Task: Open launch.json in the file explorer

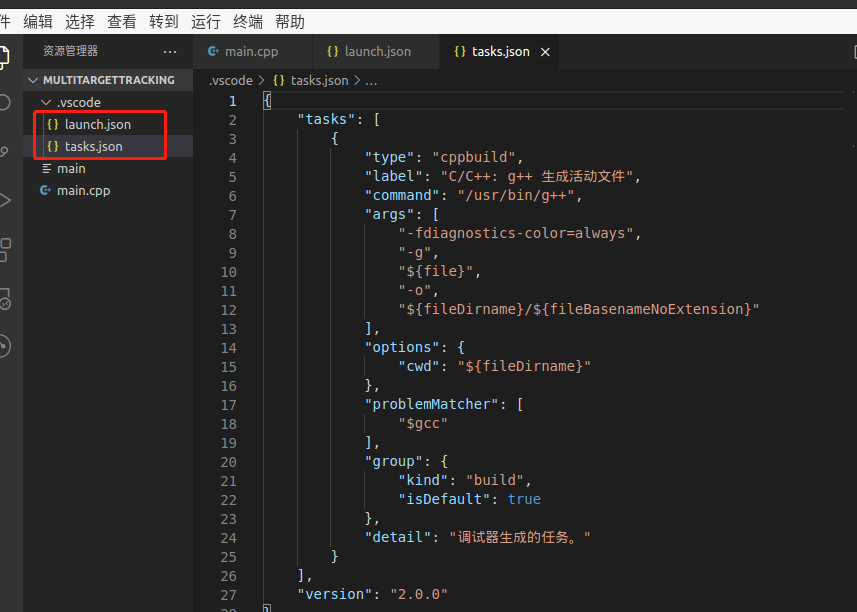Action: (108, 125)
